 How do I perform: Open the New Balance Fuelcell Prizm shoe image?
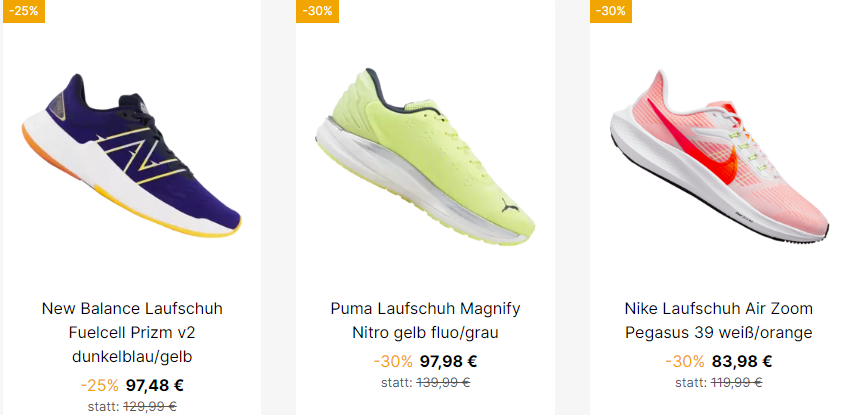coord(131,156)
